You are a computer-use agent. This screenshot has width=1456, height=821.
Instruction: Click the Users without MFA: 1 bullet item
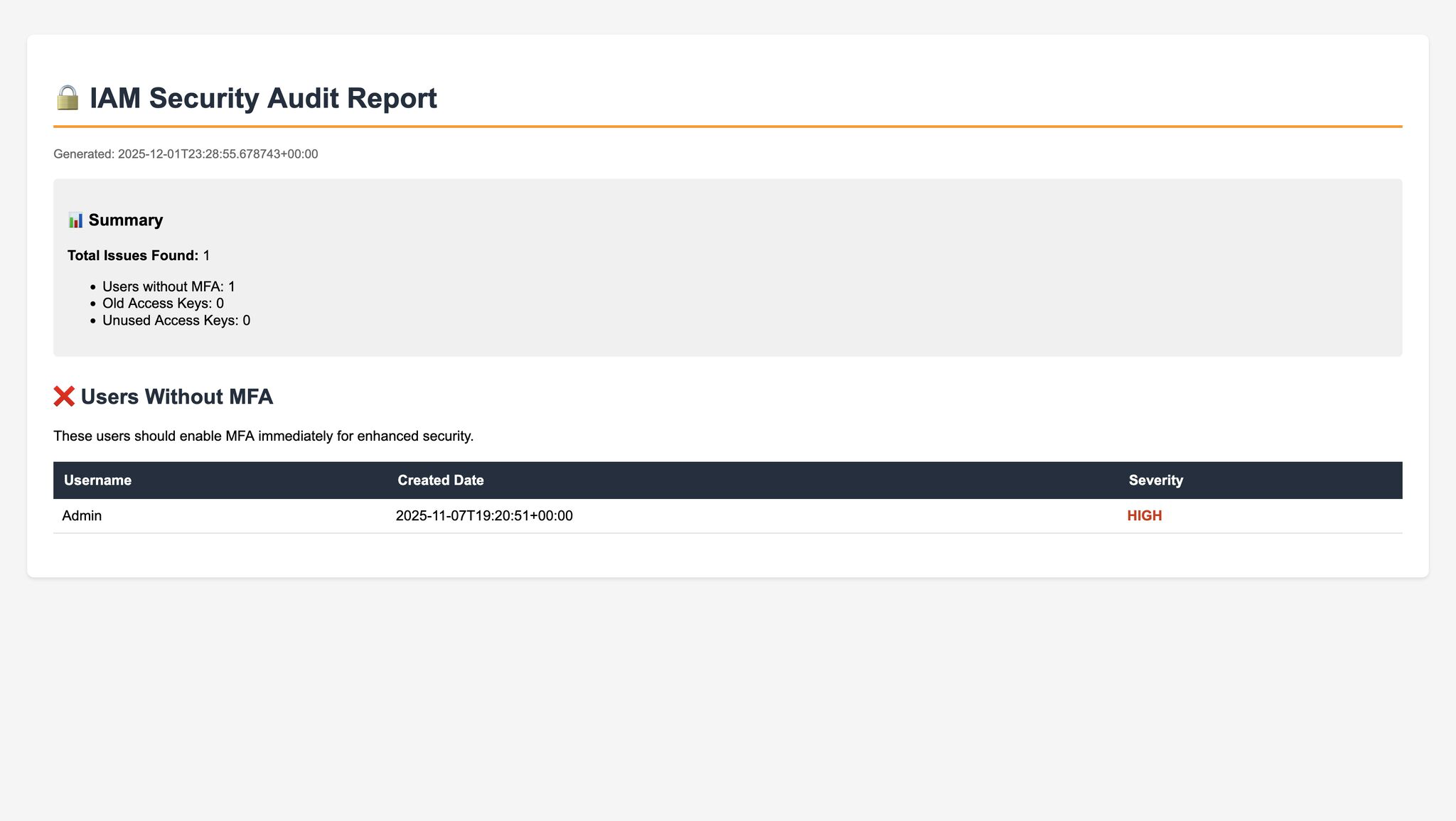coord(168,286)
